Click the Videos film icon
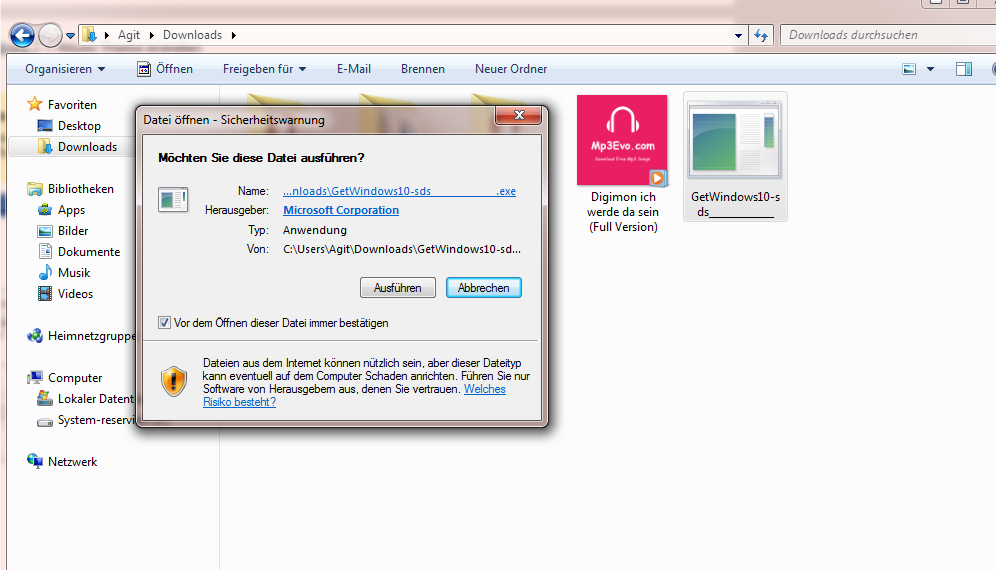This screenshot has height=570, width=996. coord(45,294)
